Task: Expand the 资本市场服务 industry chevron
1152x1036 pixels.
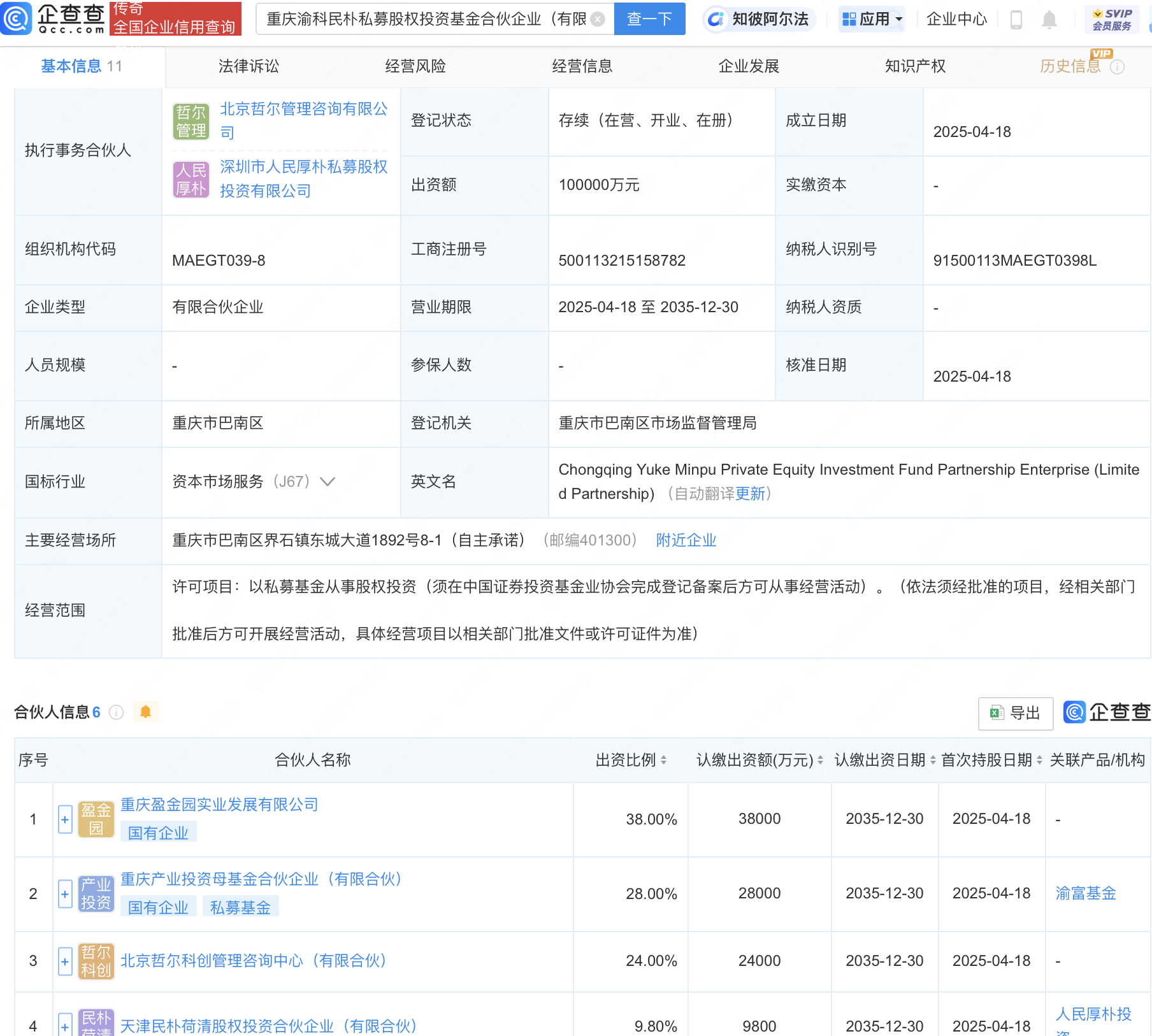Action: pyautogui.click(x=327, y=482)
